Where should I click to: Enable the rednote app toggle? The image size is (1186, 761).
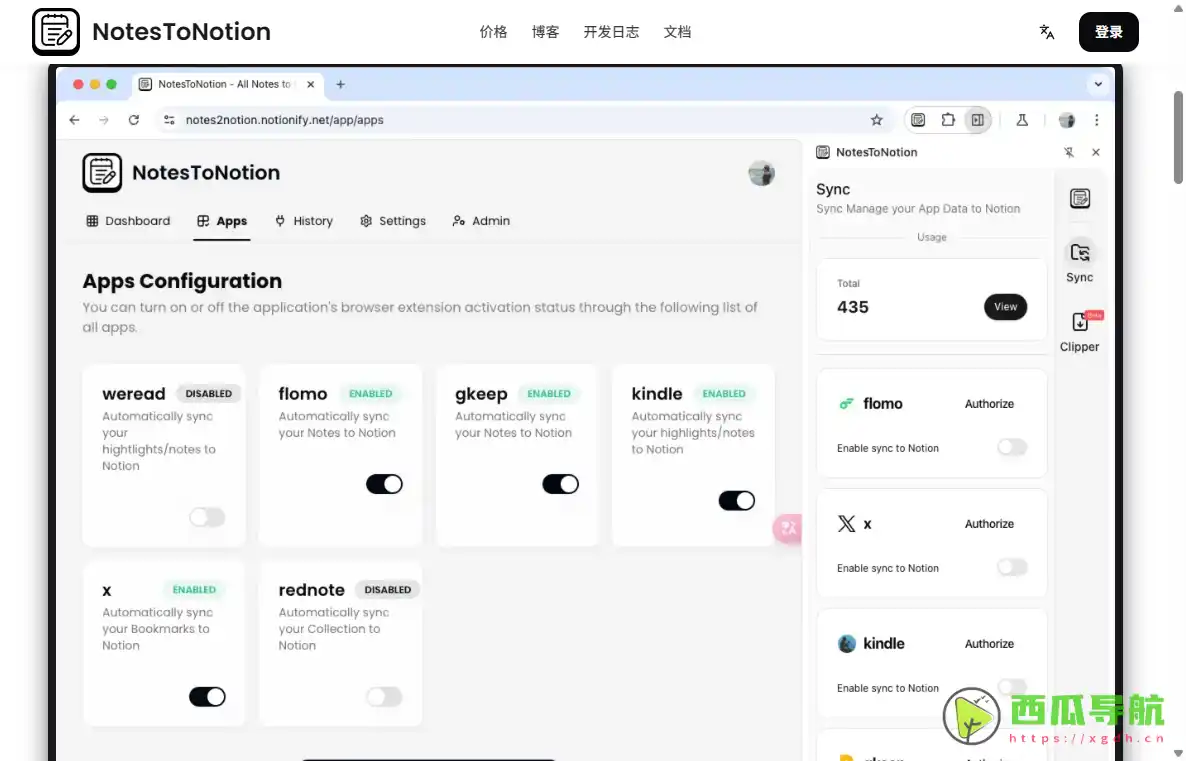[384, 696]
